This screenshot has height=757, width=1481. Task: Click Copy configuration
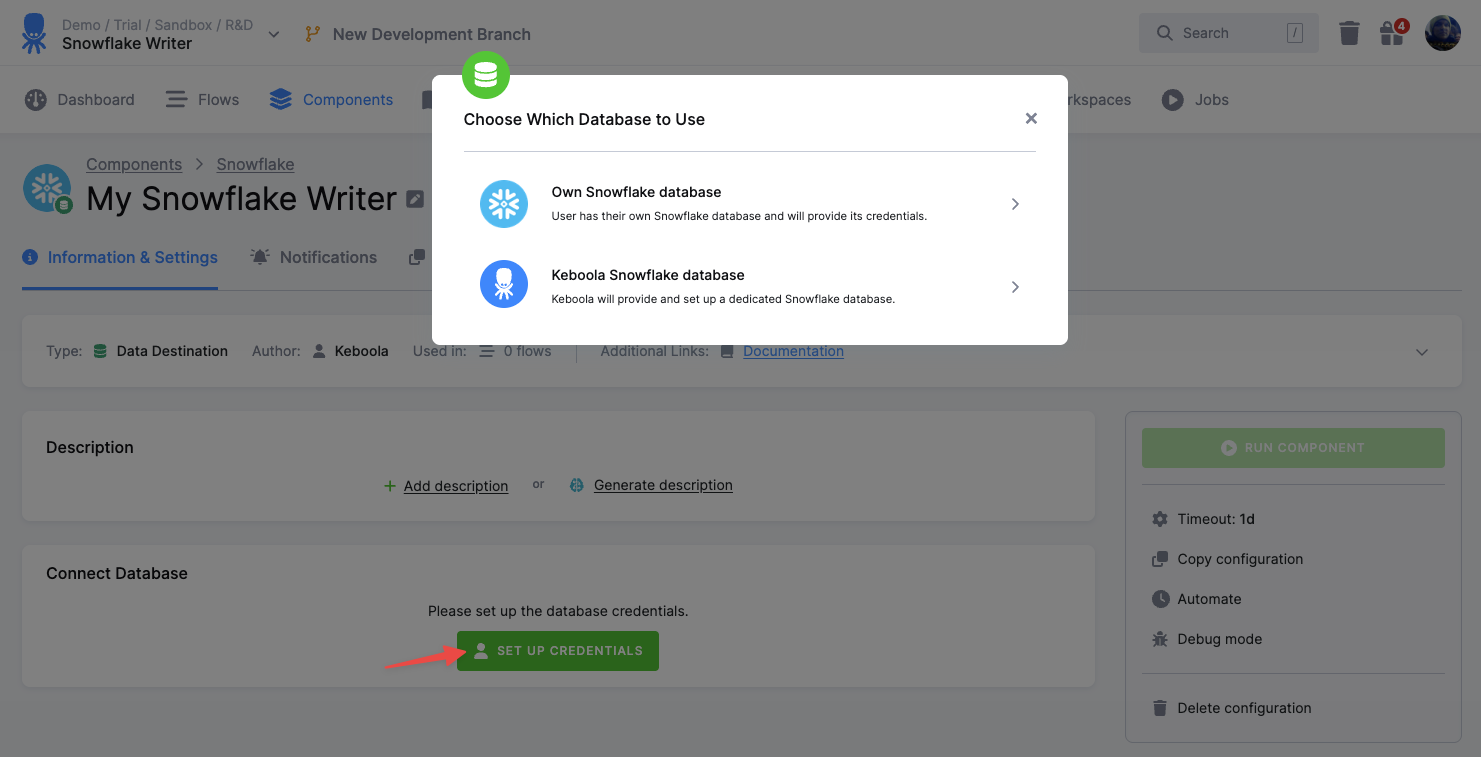1227,559
